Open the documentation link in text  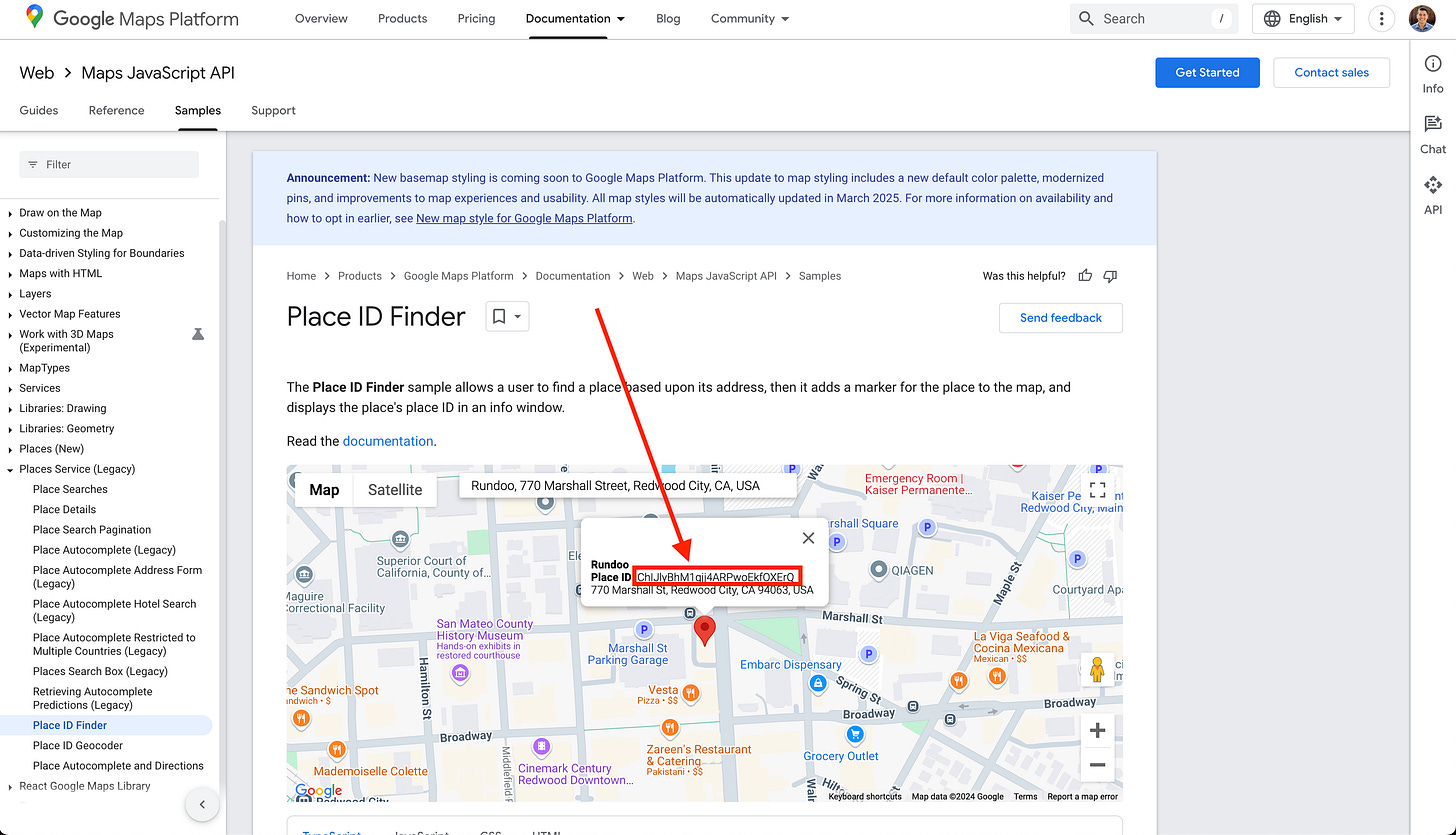point(388,441)
